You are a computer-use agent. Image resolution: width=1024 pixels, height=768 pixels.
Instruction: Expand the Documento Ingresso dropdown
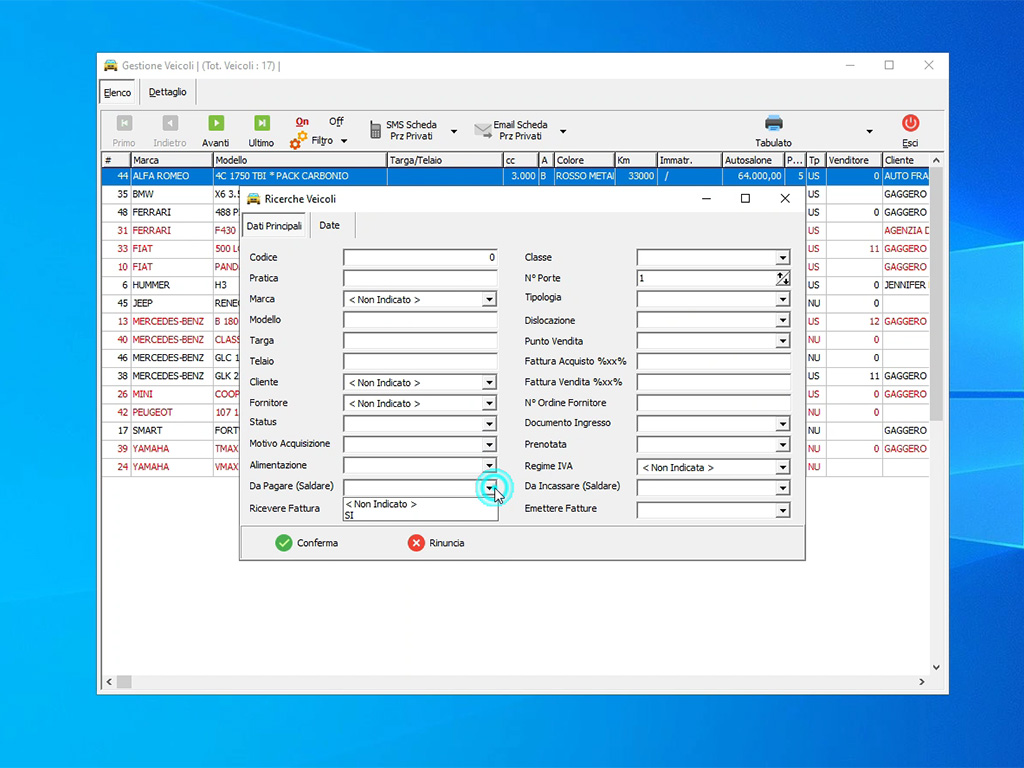tap(782, 424)
